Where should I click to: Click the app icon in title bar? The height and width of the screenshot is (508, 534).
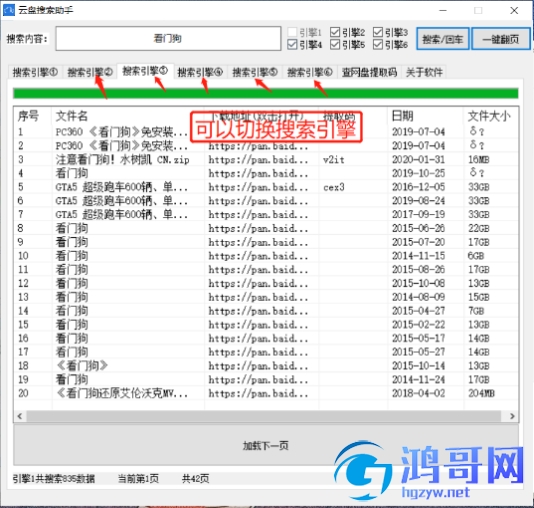click(9, 10)
